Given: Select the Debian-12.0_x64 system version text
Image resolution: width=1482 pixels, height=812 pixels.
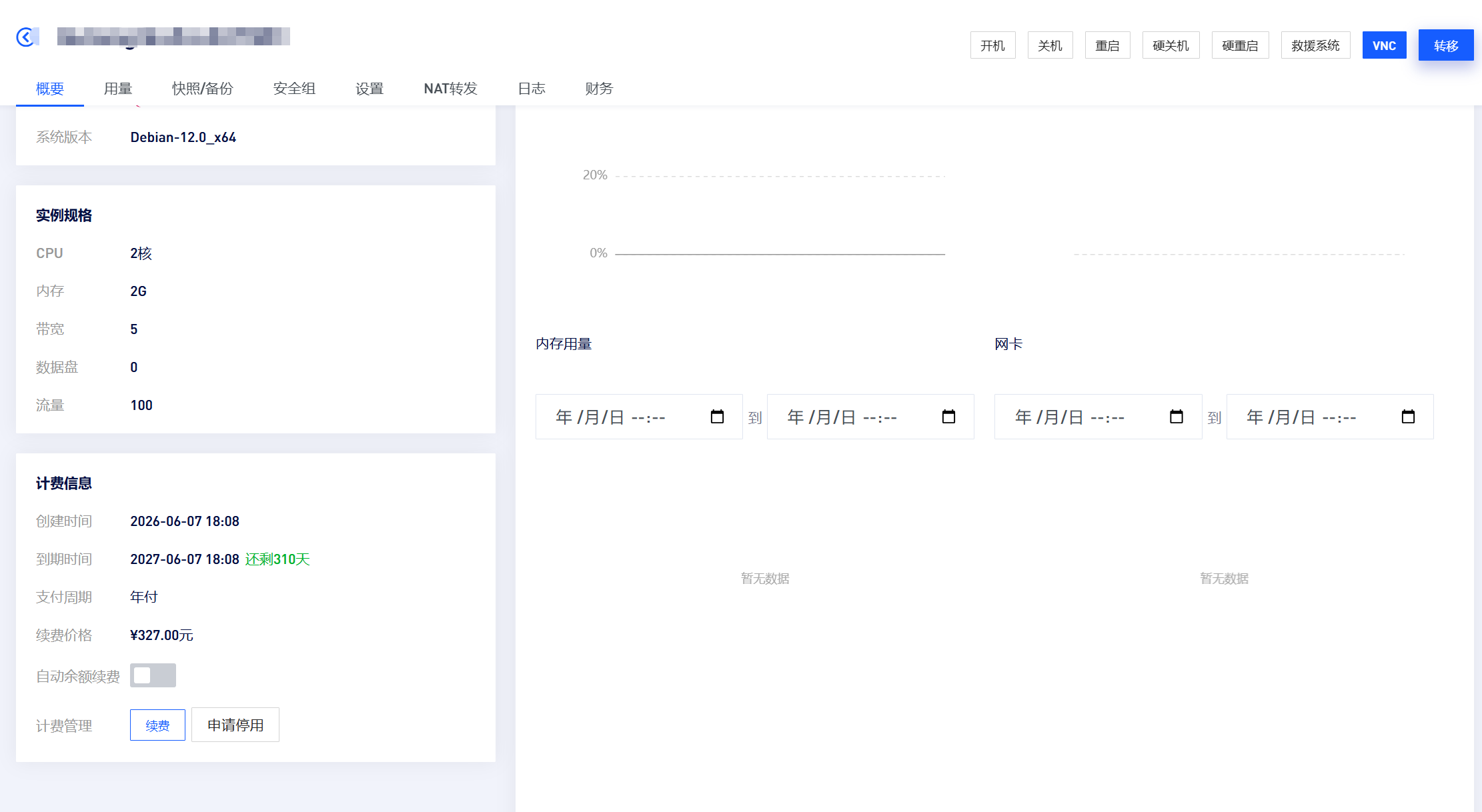Looking at the screenshot, I should pos(183,137).
